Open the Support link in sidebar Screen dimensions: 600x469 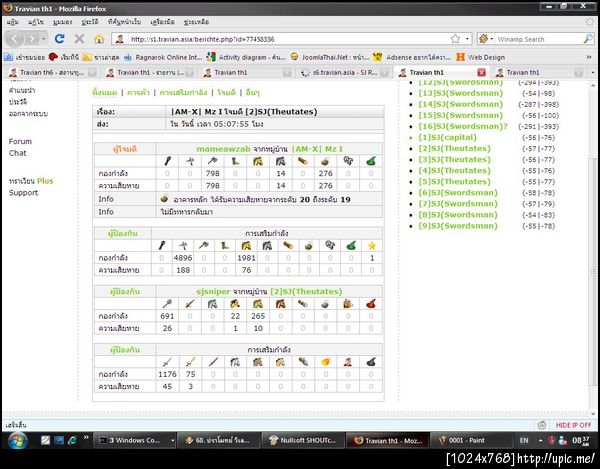[x=23, y=192]
